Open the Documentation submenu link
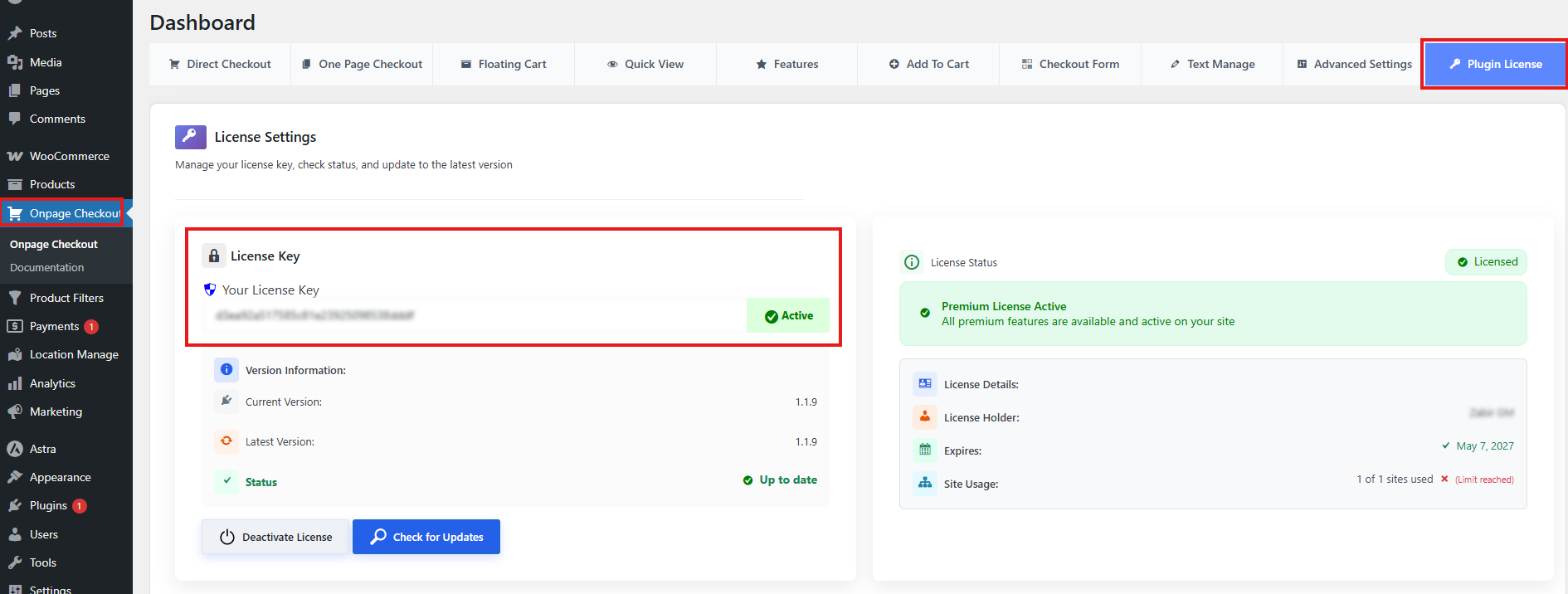This screenshot has width=1568, height=594. (x=47, y=268)
